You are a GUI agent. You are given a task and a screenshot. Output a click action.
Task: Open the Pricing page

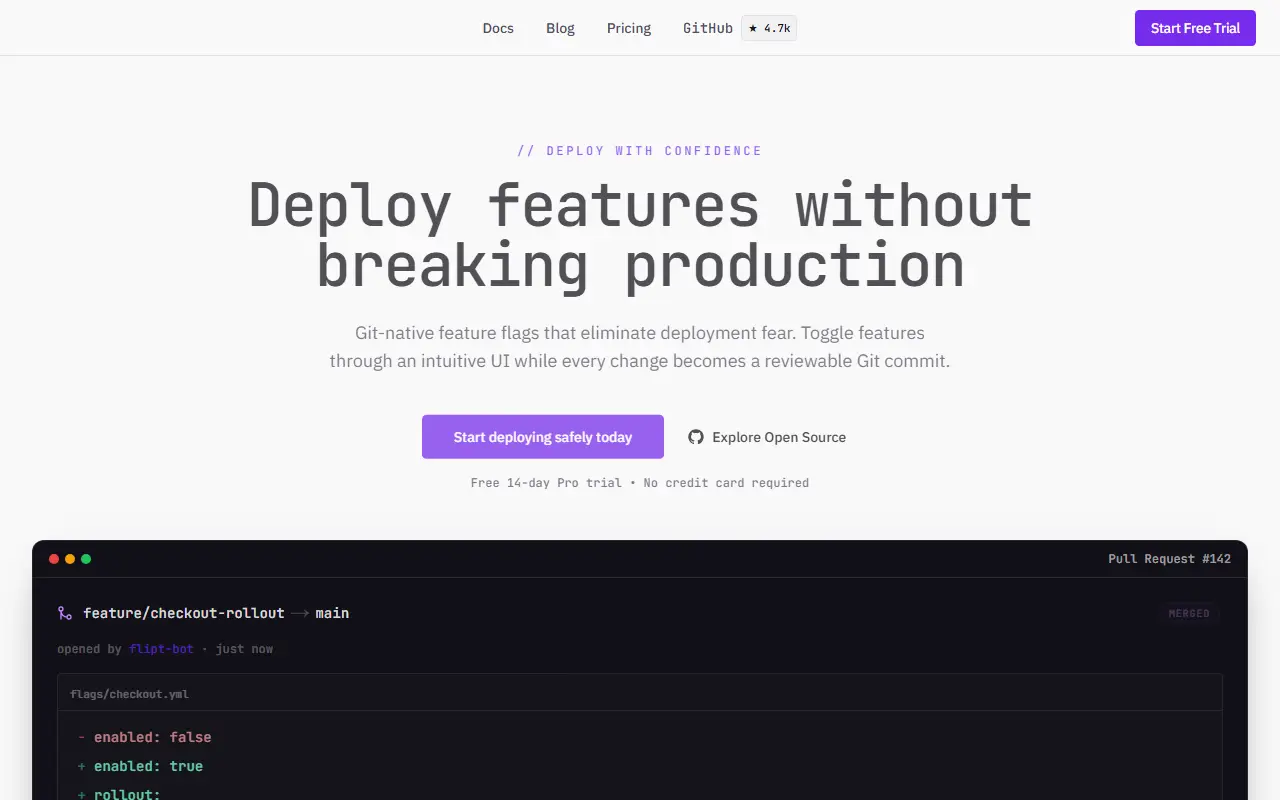[x=629, y=28]
